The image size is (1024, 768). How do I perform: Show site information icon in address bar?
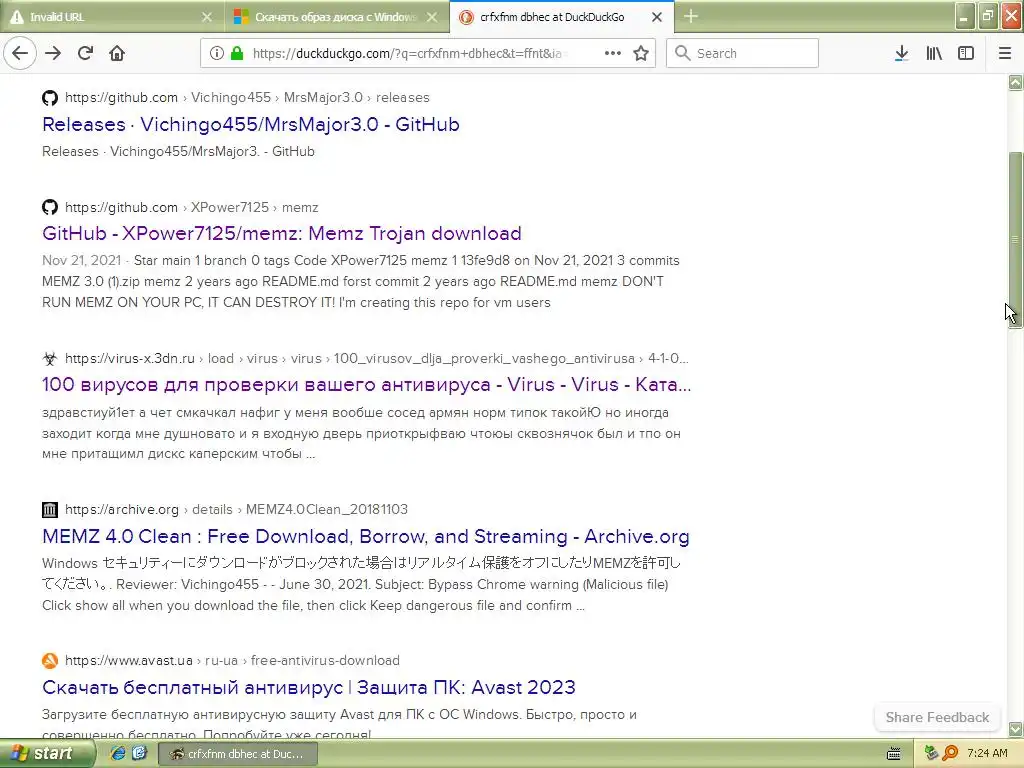pyautogui.click(x=217, y=53)
